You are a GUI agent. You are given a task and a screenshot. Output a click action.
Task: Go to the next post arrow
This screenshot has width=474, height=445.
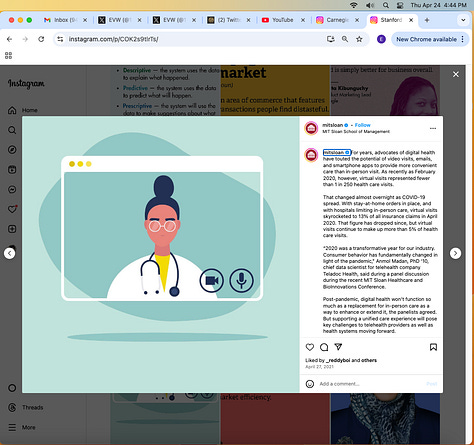tap(455, 253)
